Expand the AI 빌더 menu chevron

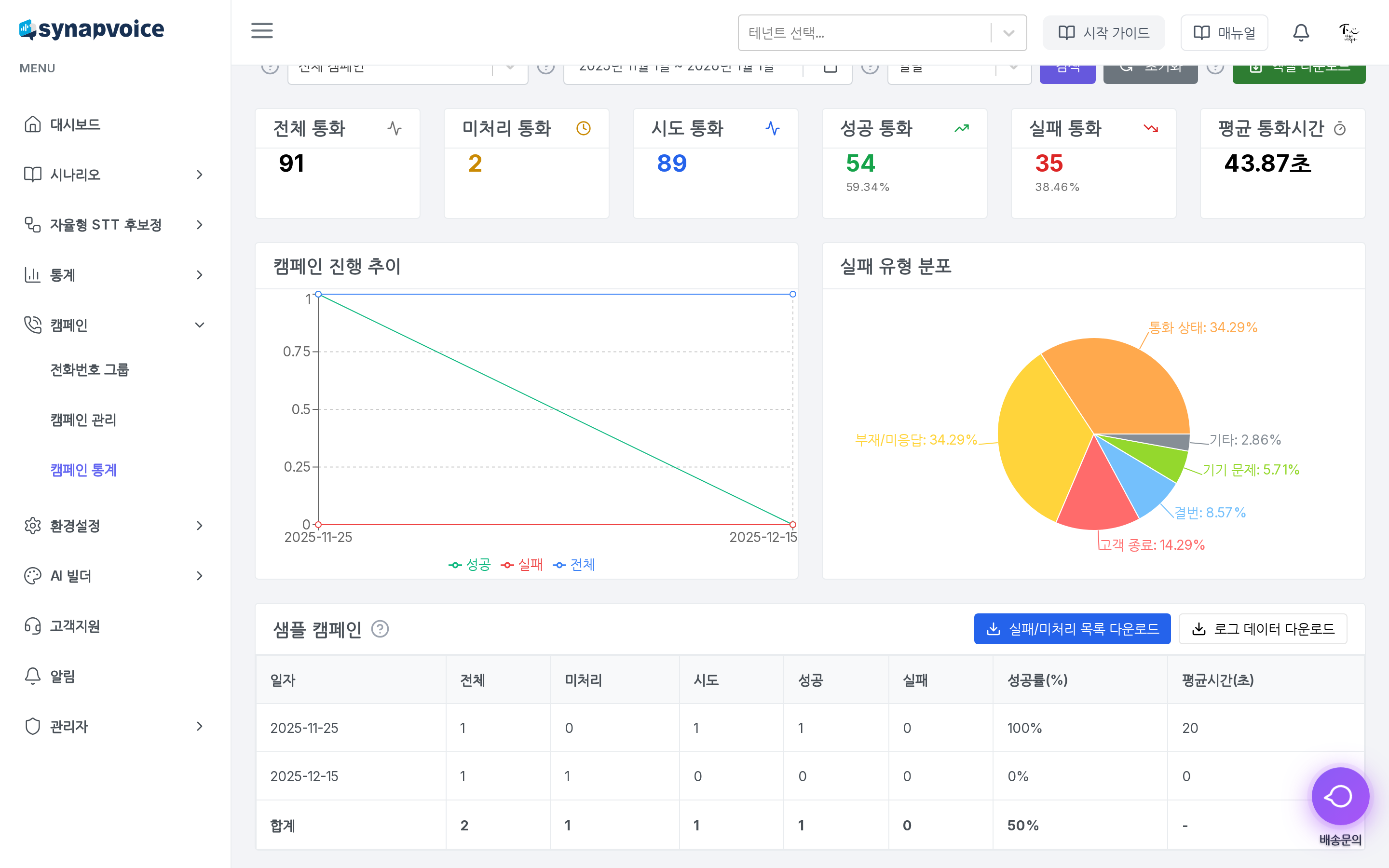[x=199, y=576]
